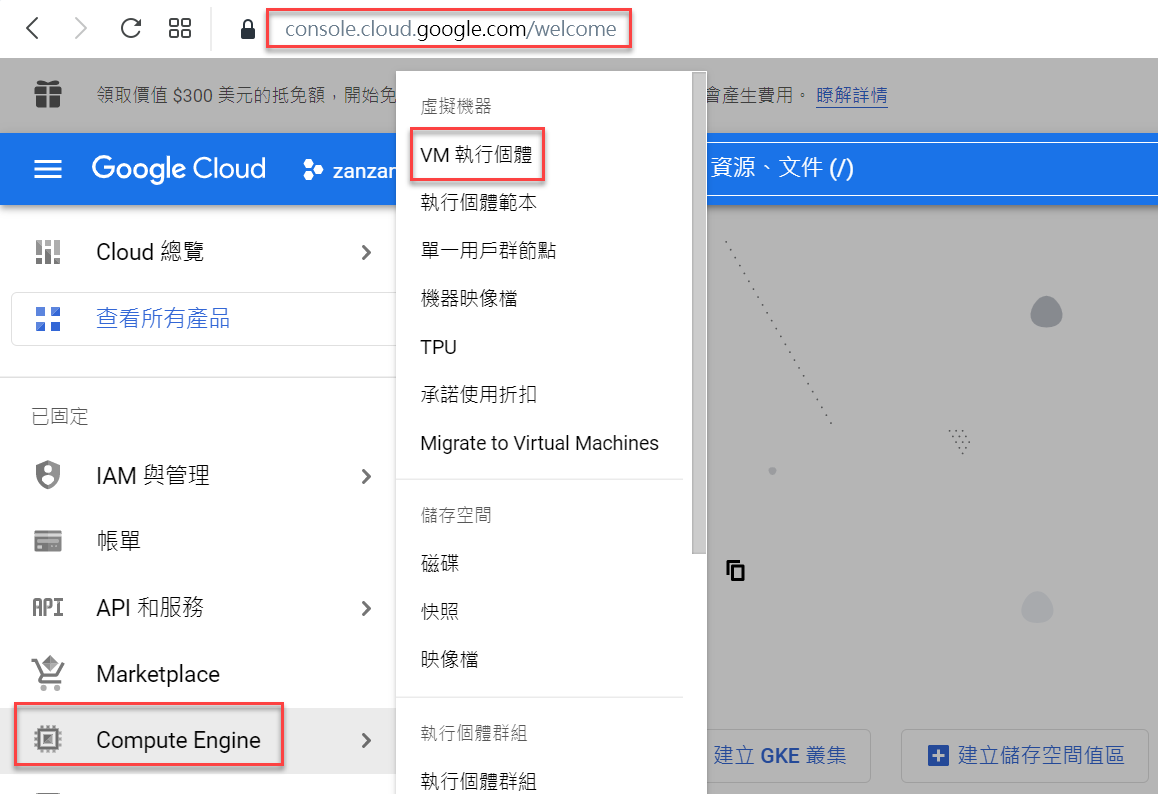Click the browser forward arrow
Viewport: 1158px width, 794px height.
coord(80,29)
